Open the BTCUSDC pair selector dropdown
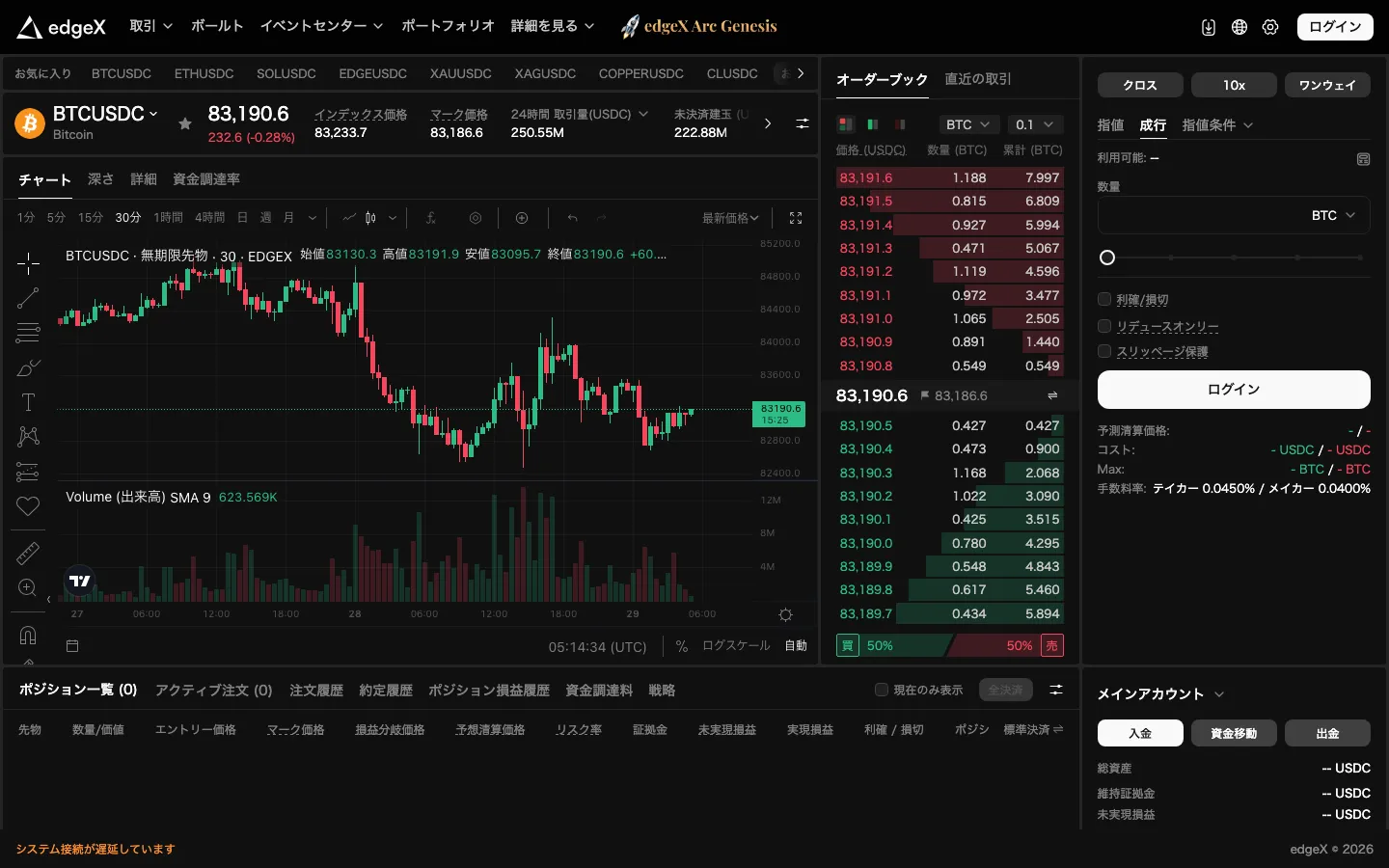Viewport: 1389px width, 868px height. [104, 114]
